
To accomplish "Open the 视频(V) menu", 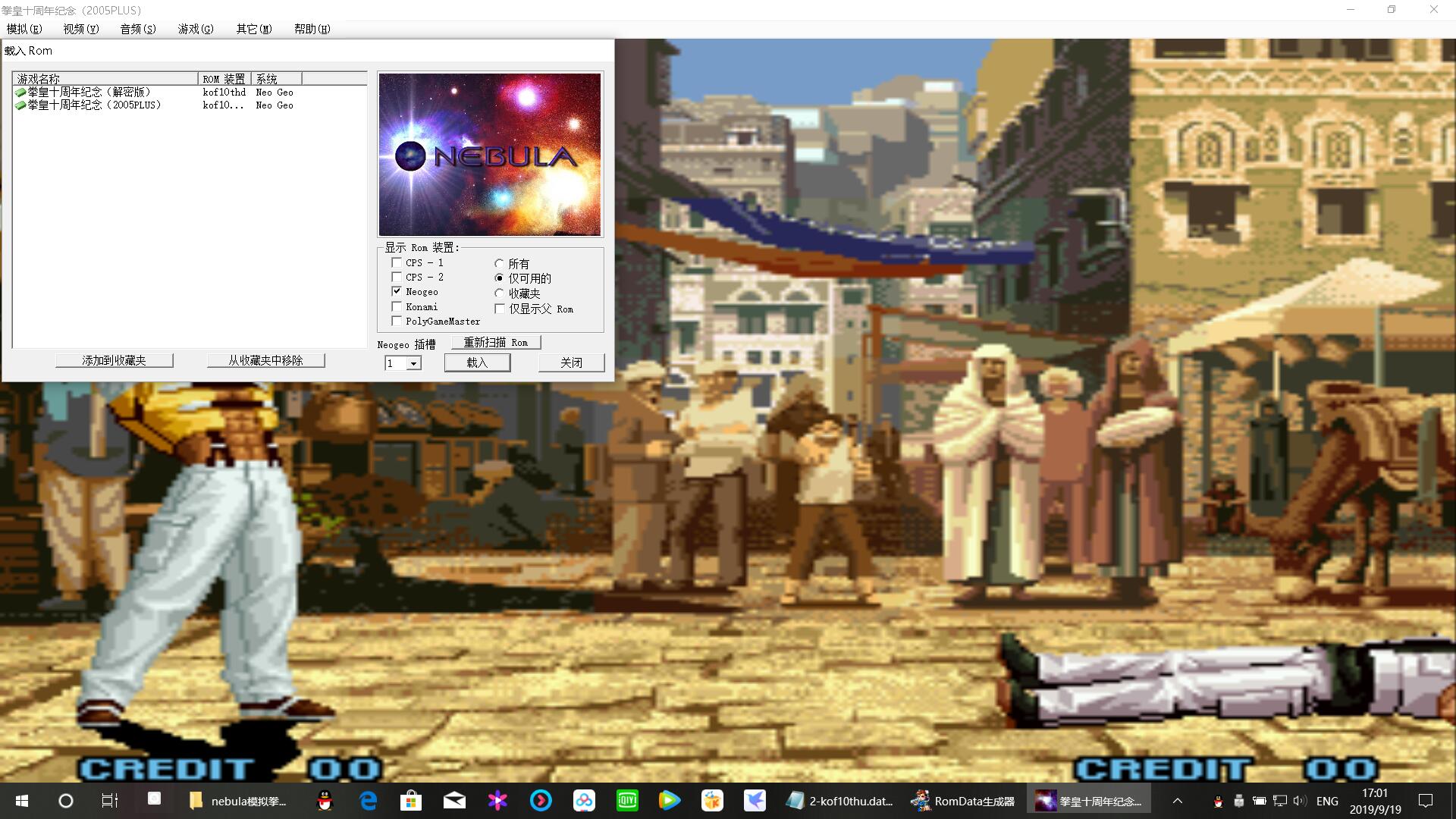I will click(x=81, y=29).
